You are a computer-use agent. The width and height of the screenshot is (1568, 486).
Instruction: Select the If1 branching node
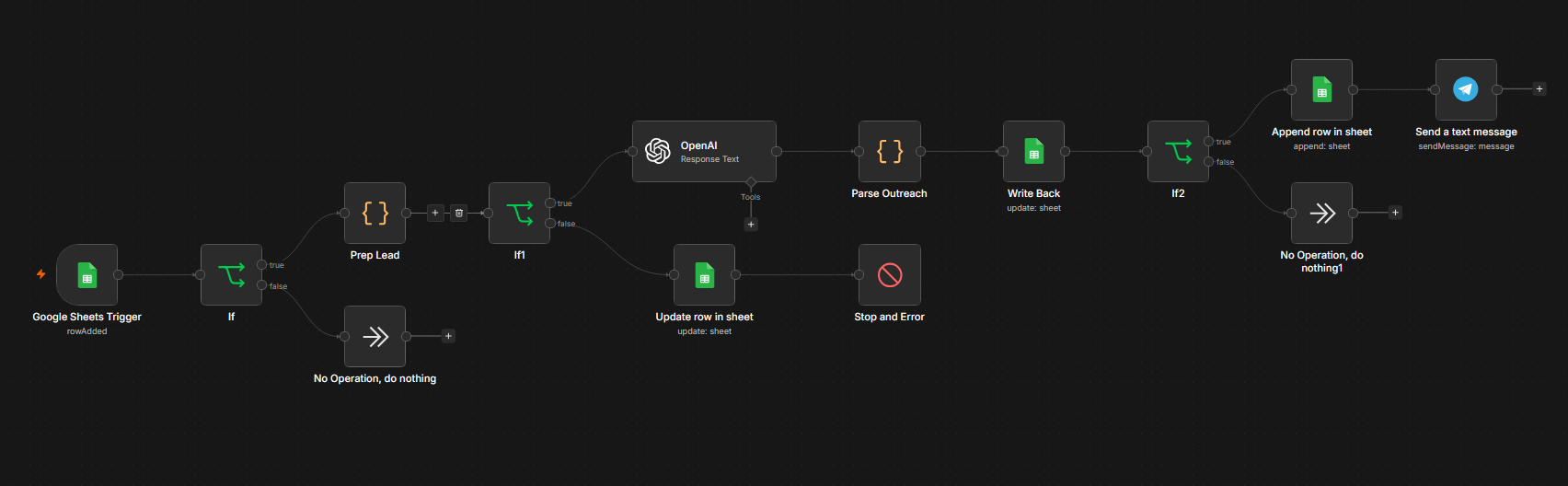(519, 213)
